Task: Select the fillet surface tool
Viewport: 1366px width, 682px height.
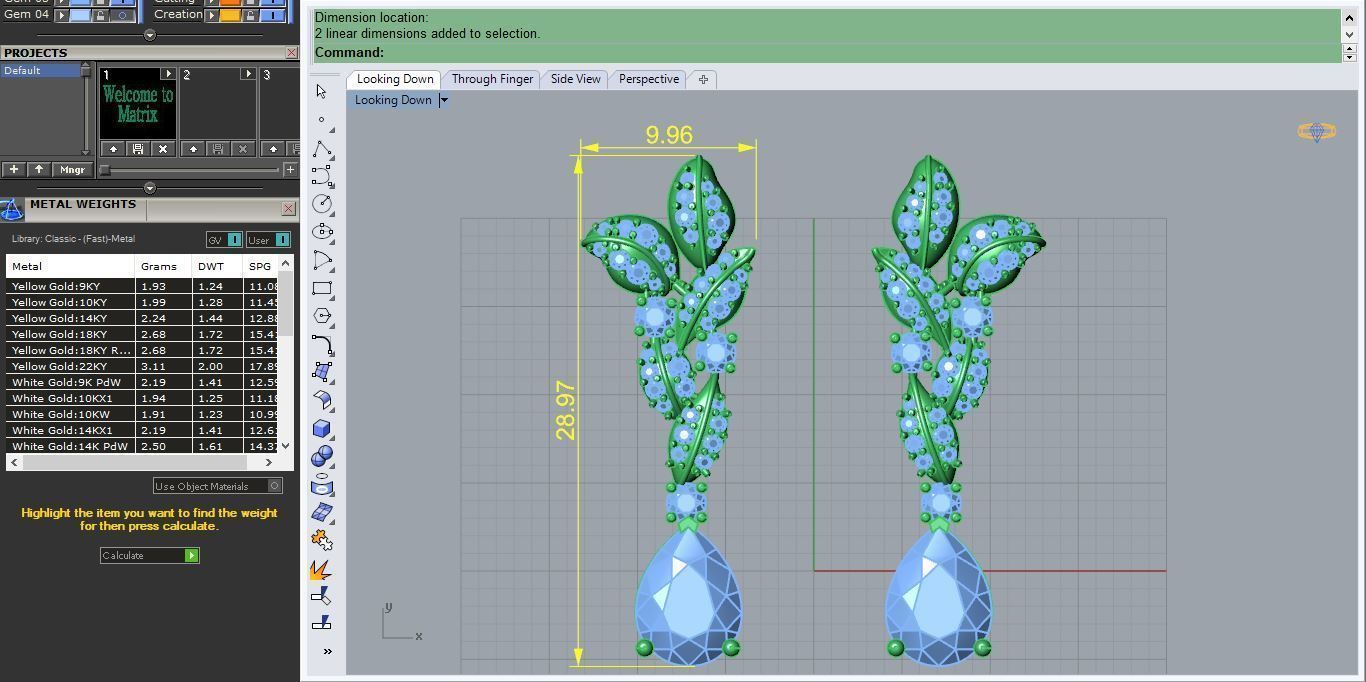Action: 322,400
